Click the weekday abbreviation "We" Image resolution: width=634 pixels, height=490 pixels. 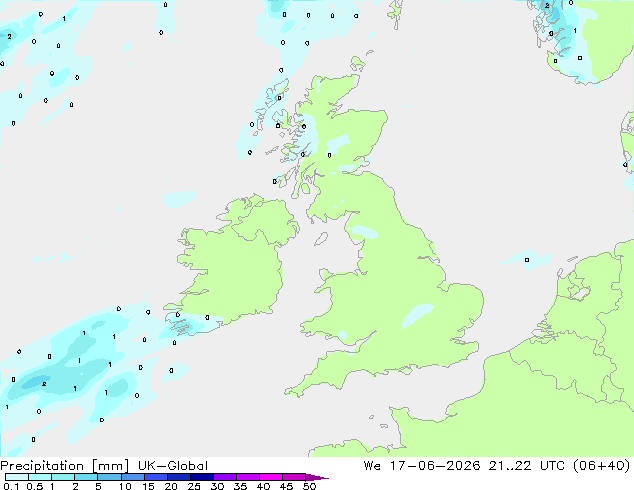pyautogui.click(x=372, y=466)
